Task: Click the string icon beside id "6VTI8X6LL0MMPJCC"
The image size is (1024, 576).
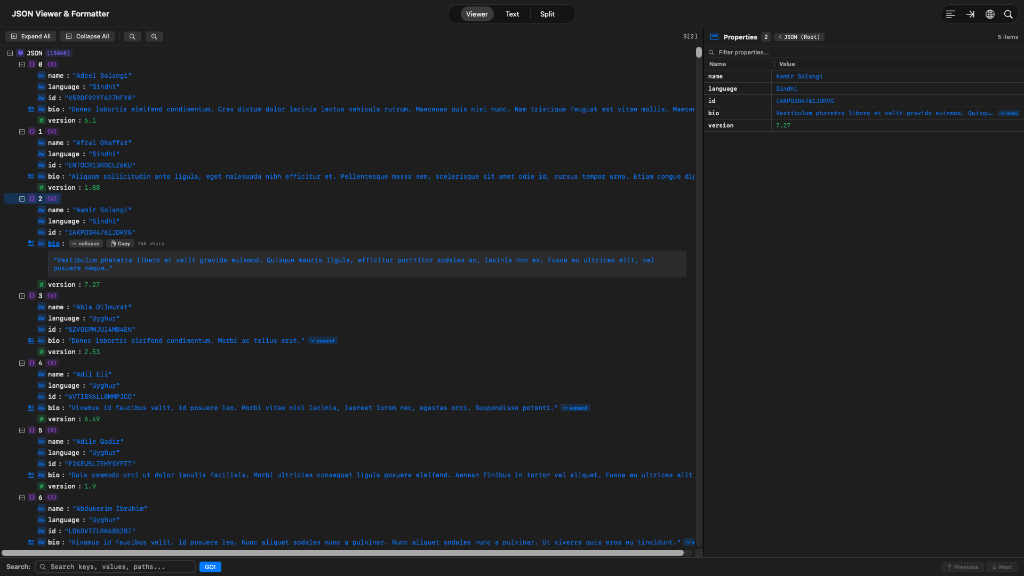Action: (41, 396)
